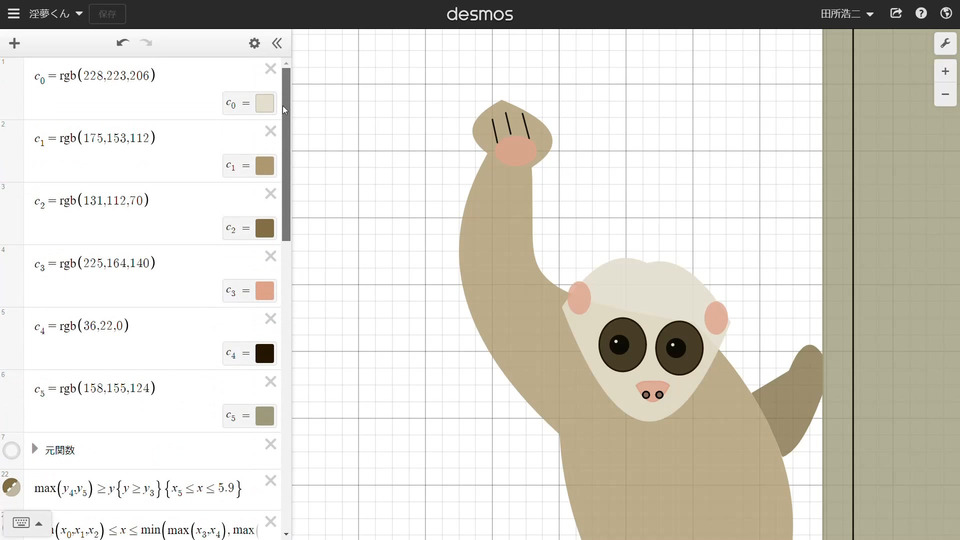Delete the max(y4,y5) inequality expression

pos(271,481)
